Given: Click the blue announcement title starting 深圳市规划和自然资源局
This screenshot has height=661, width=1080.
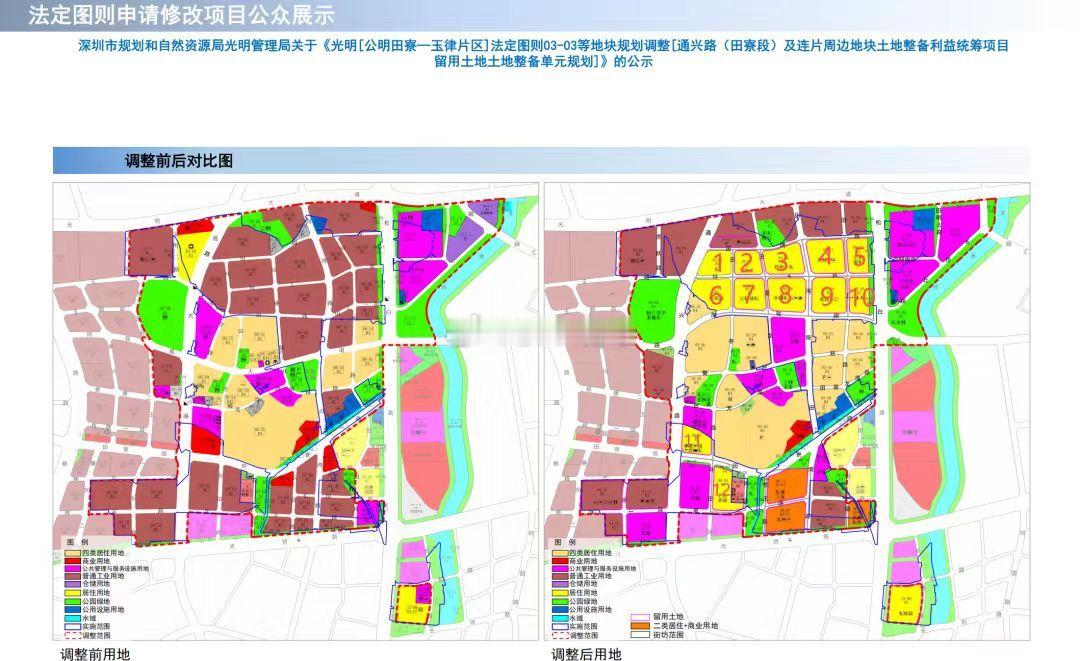Looking at the screenshot, I should tap(543, 53).
